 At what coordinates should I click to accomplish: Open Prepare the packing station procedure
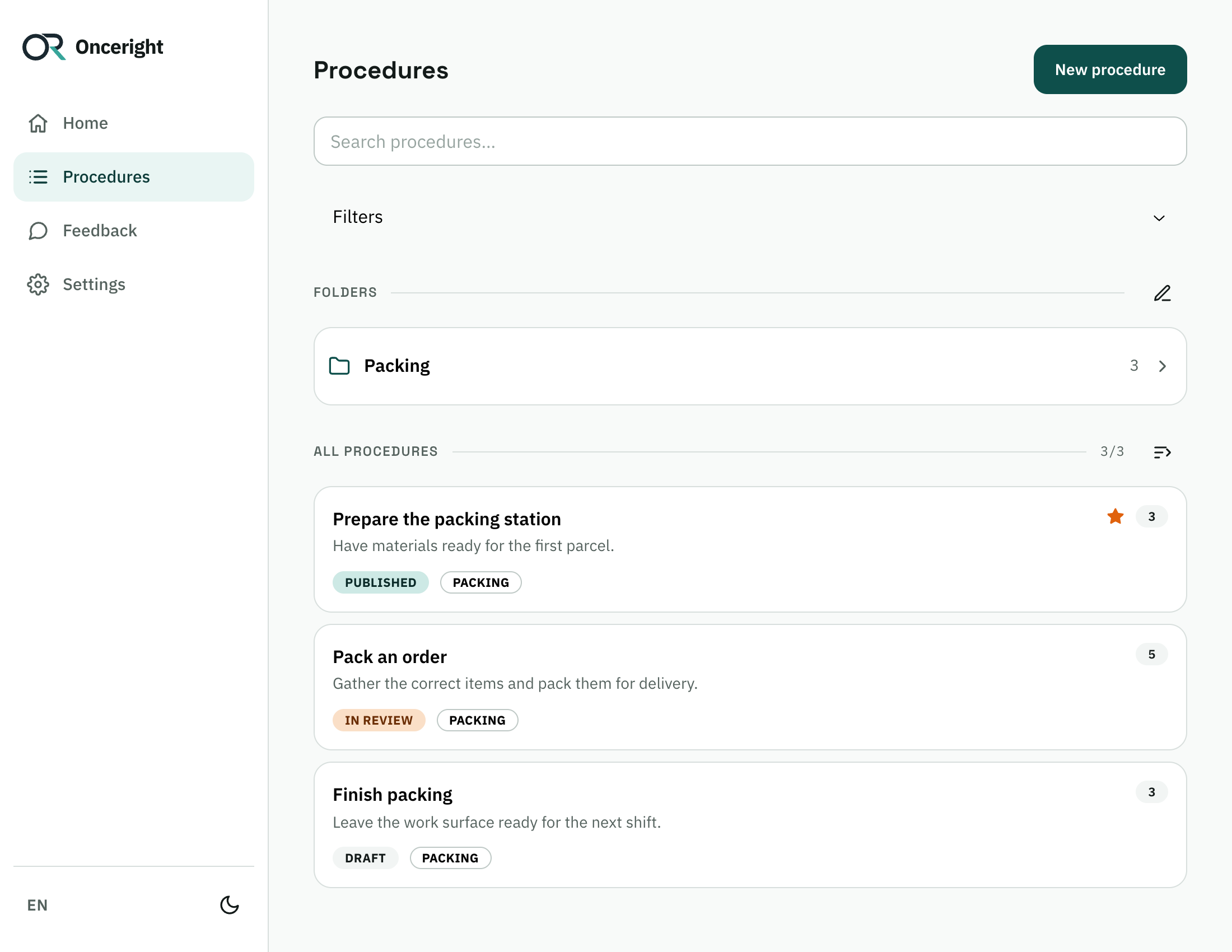(x=750, y=549)
